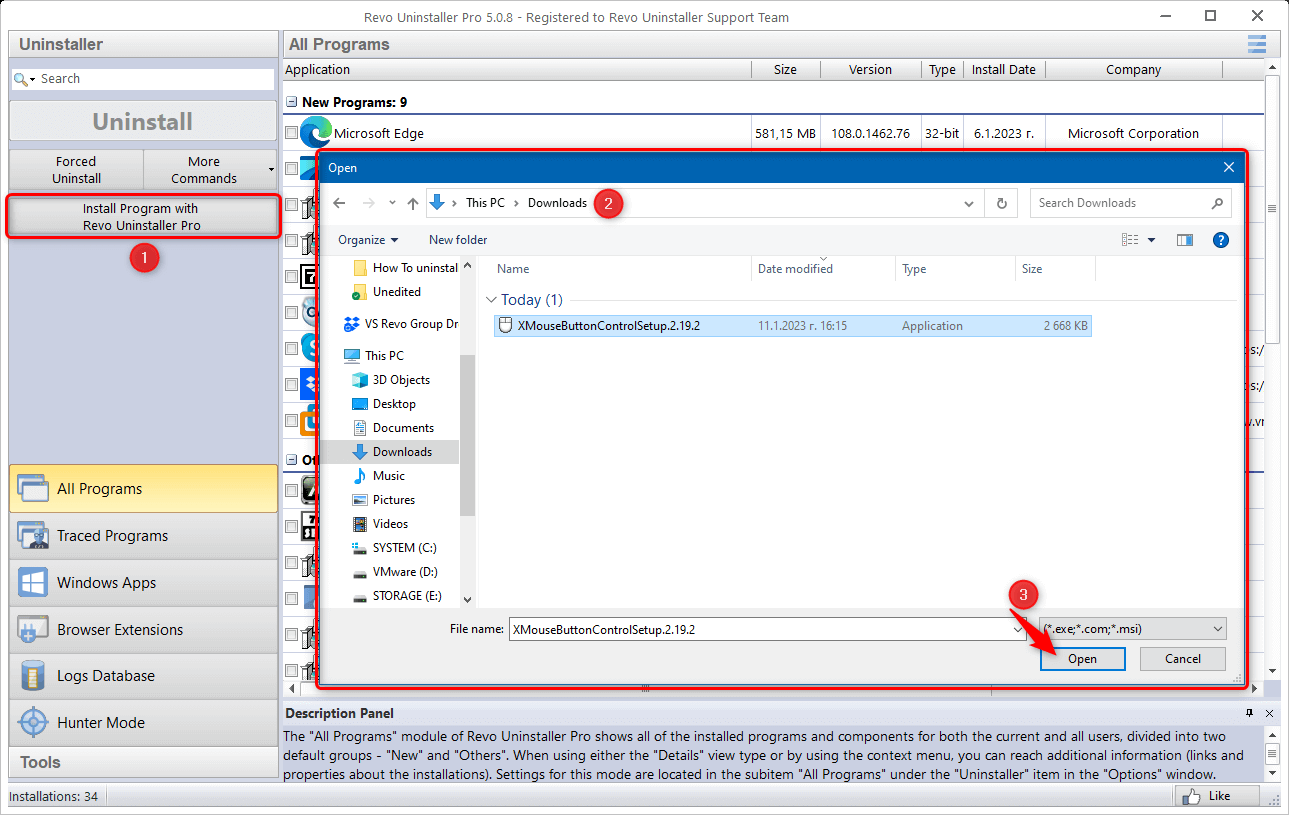The height and width of the screenshot is (815, 1289).
Task: Open the Organize menu
Action: coord(368,240)
